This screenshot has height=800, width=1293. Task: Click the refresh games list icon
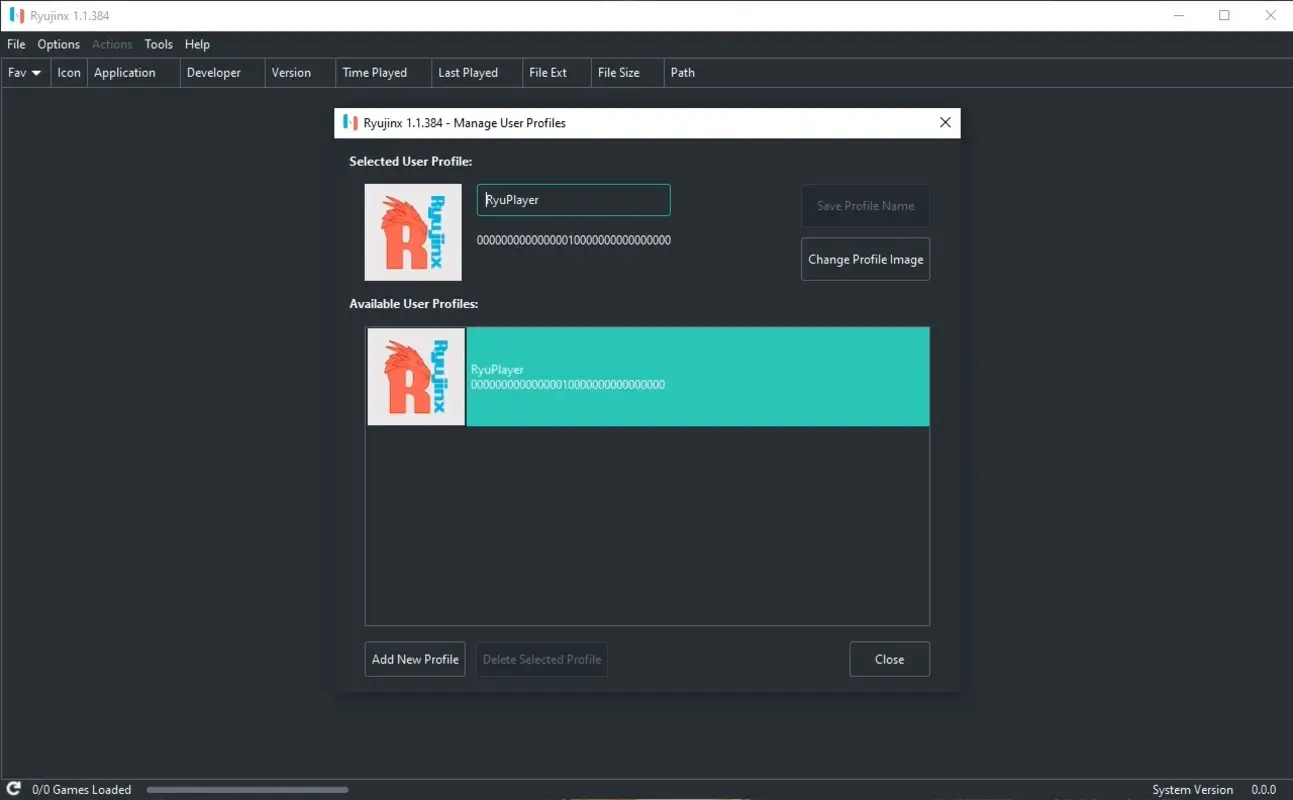point(11,789)
